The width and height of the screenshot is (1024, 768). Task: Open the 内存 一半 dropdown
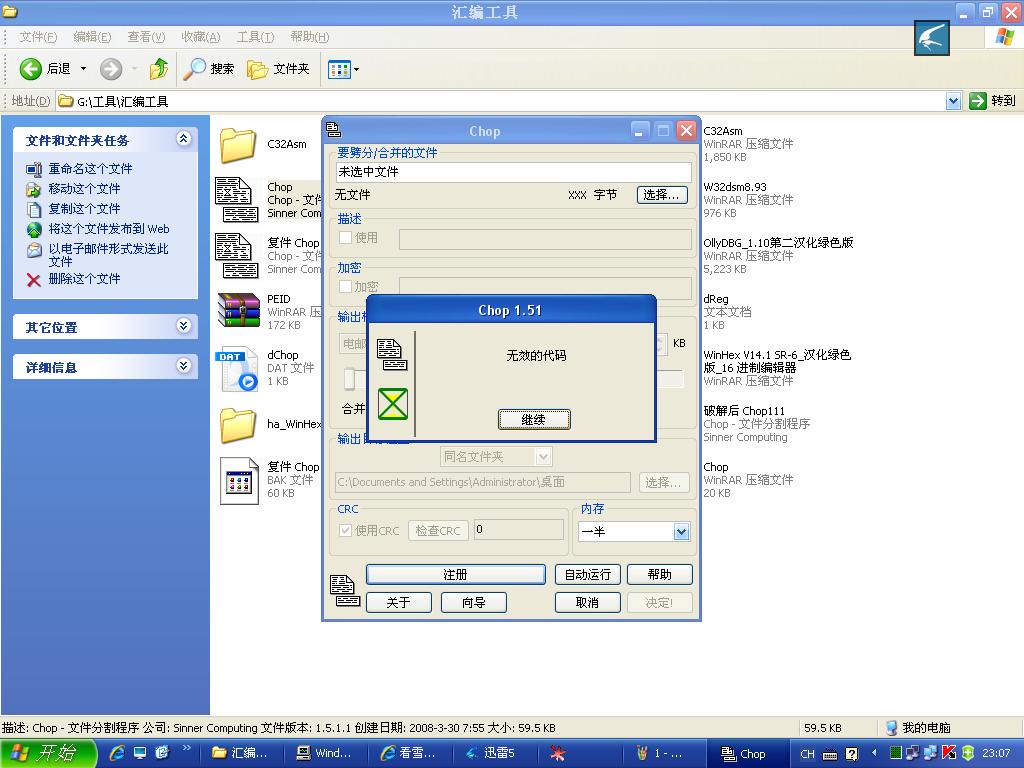coord(681,532)
